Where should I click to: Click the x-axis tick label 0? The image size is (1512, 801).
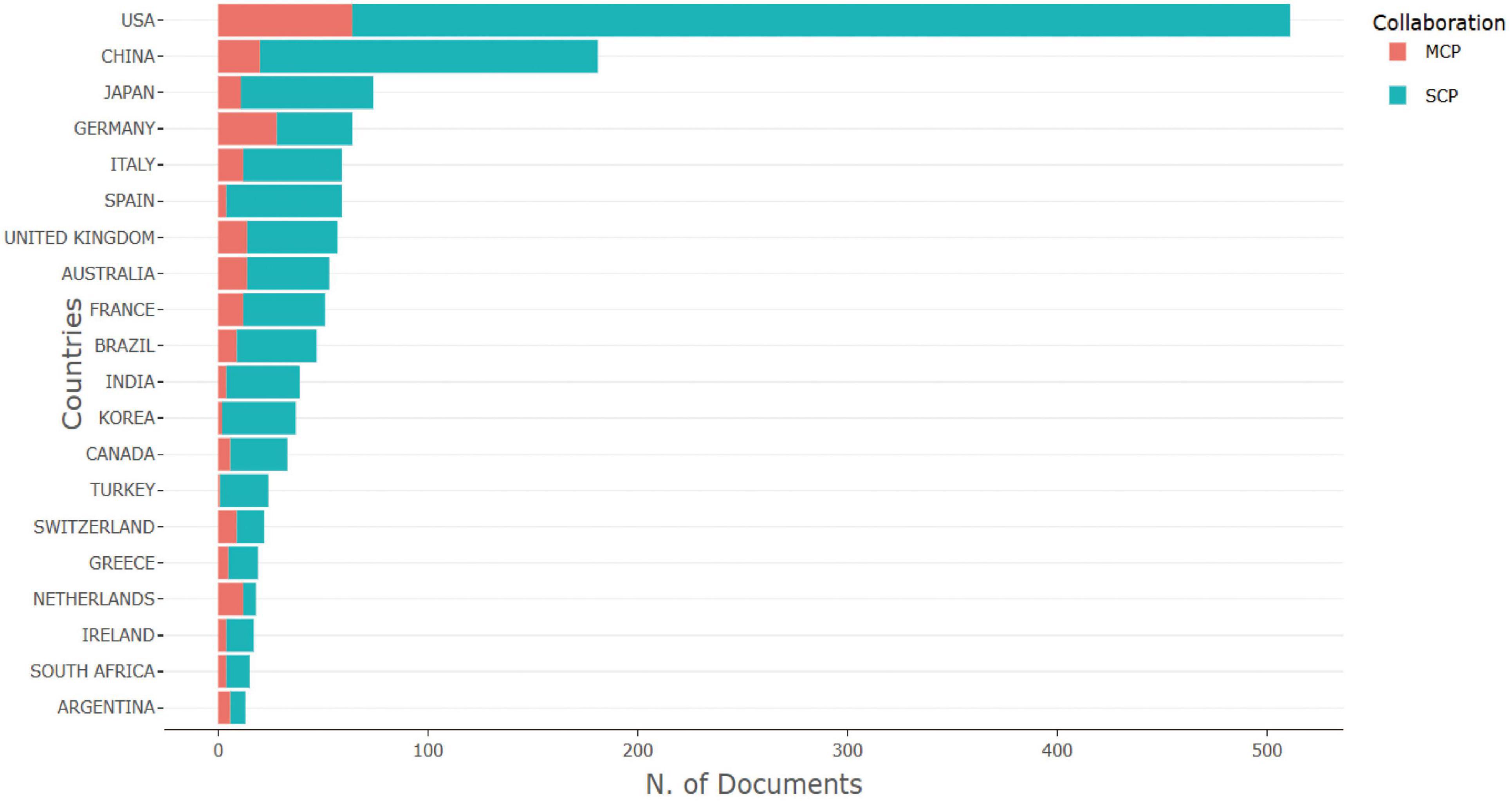[218, 750]
